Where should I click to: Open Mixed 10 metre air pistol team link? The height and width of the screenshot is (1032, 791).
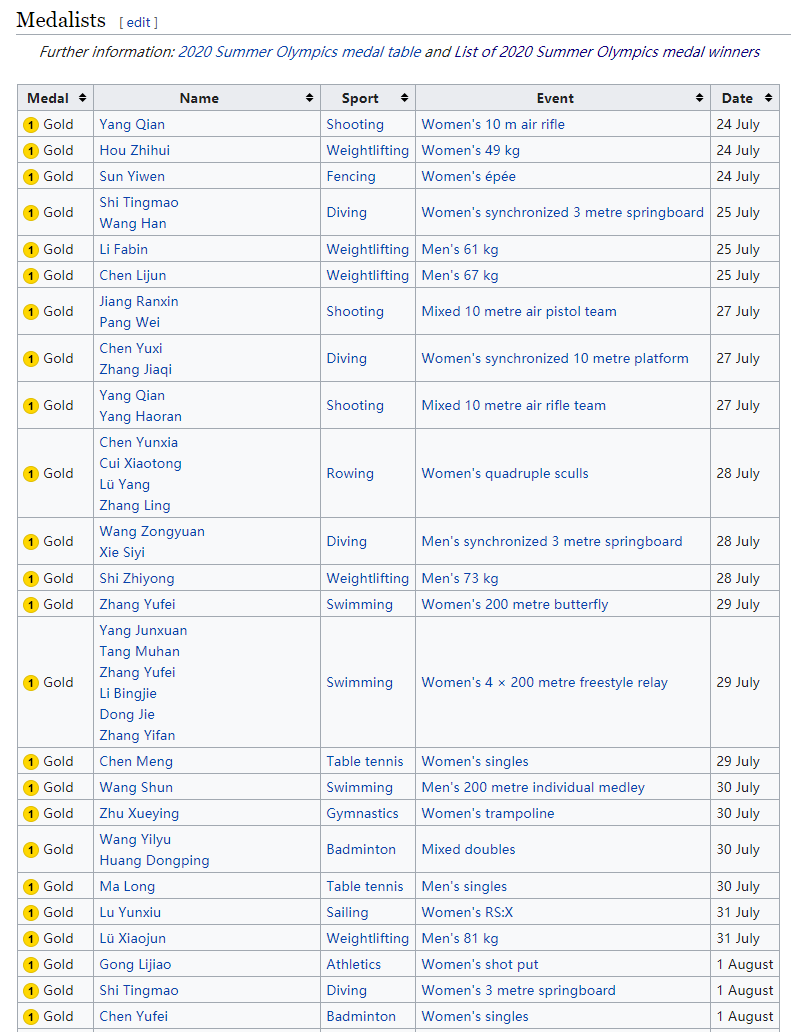pos(519,311)
